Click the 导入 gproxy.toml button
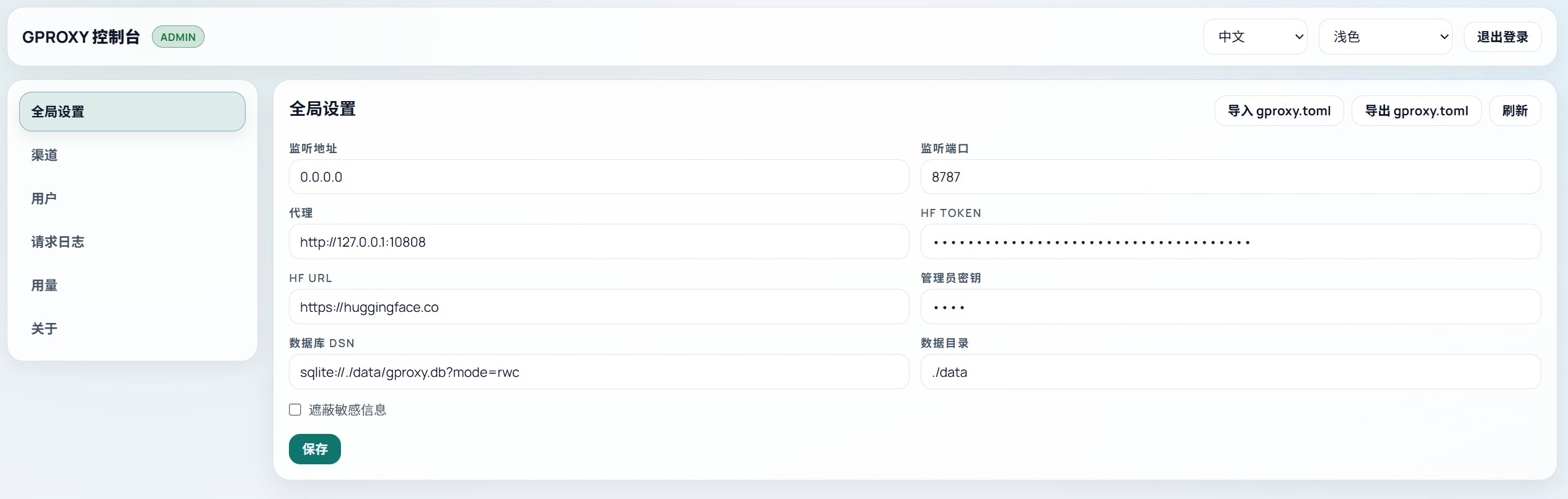The width and height of the screenshot is (1568, 499). pos(1278,111)
